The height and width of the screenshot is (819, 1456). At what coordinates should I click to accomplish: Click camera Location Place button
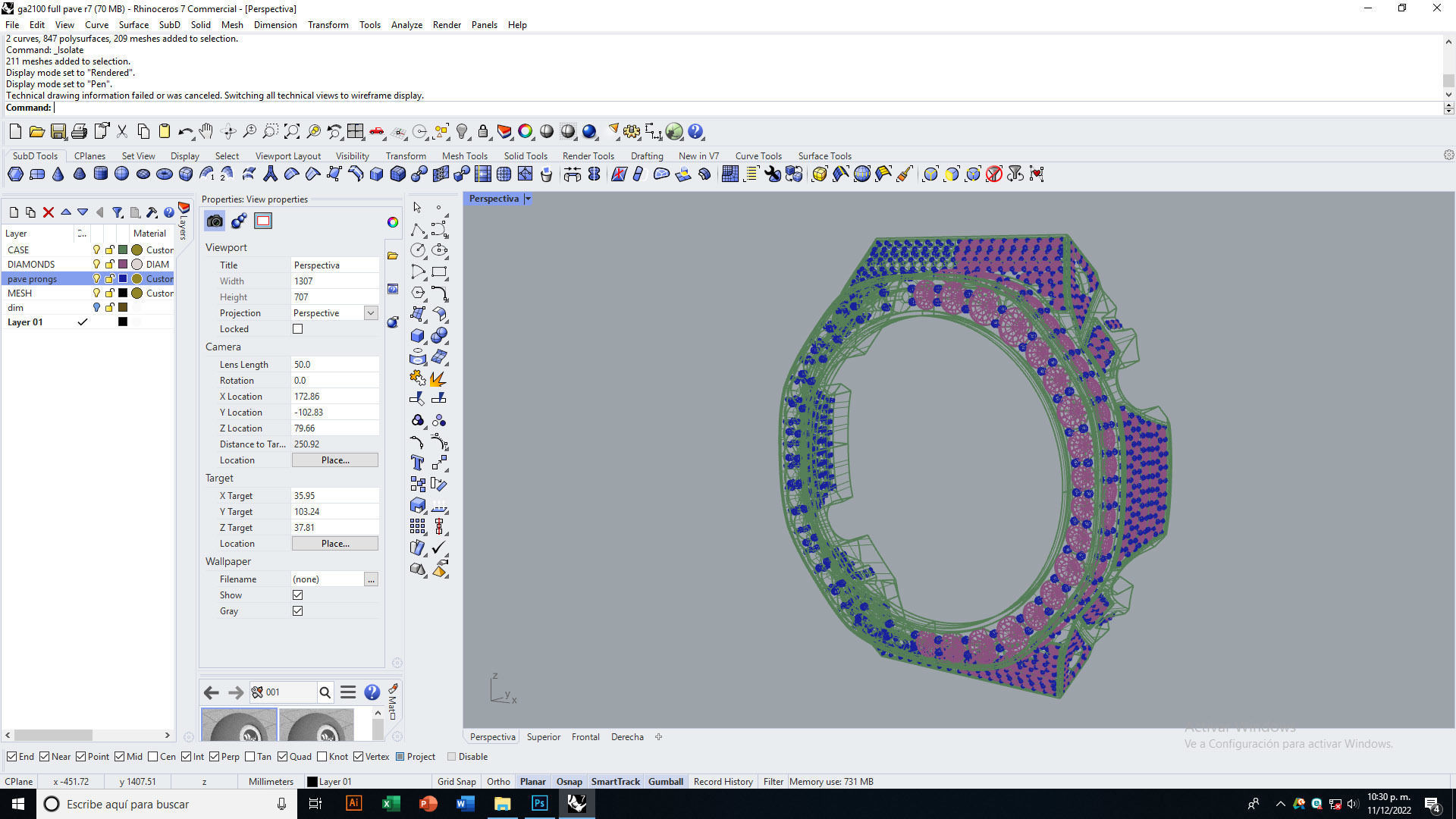pos(335,460)
